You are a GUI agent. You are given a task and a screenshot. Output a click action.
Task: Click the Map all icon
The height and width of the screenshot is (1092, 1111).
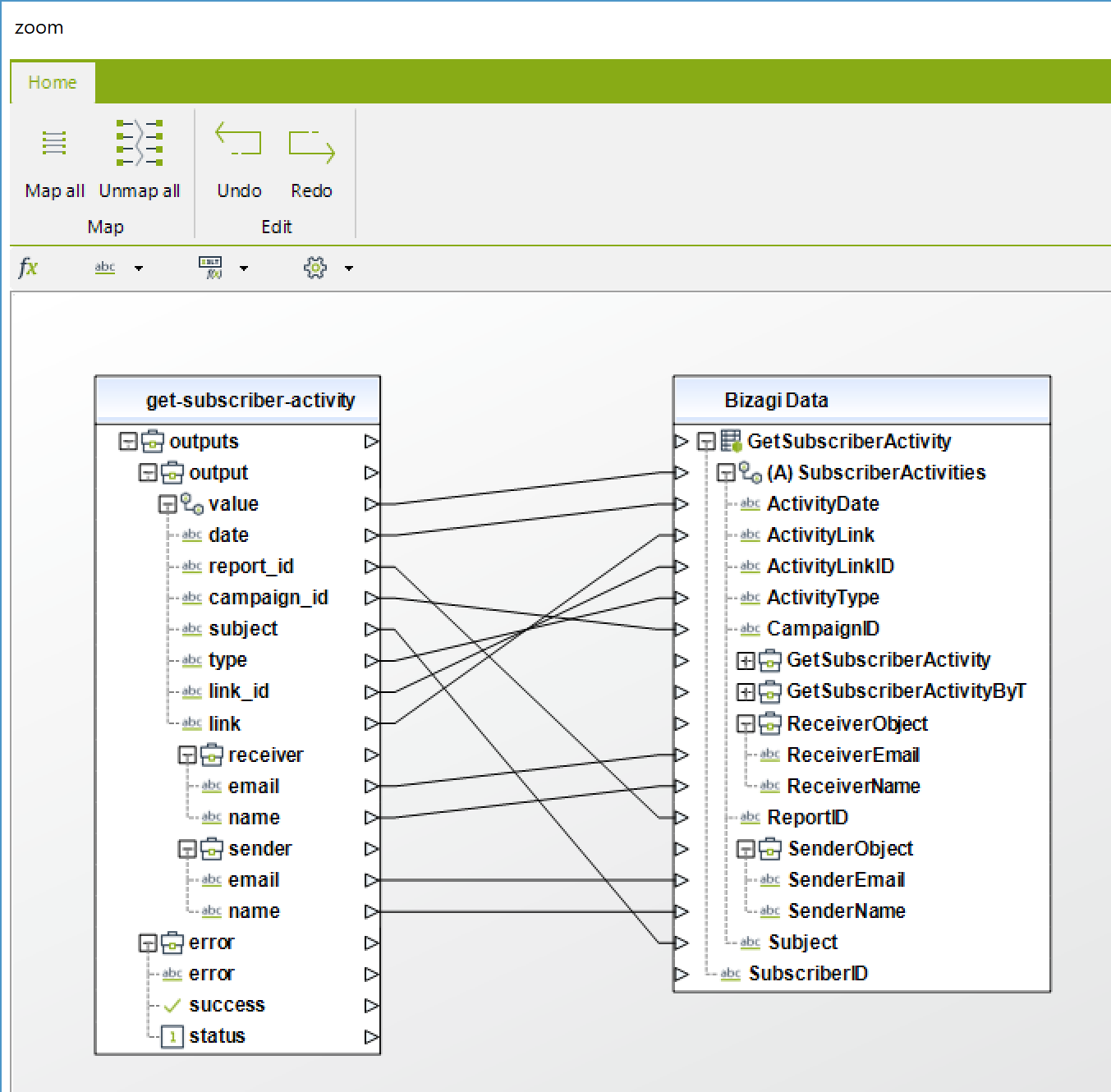[x=54, y=143]
